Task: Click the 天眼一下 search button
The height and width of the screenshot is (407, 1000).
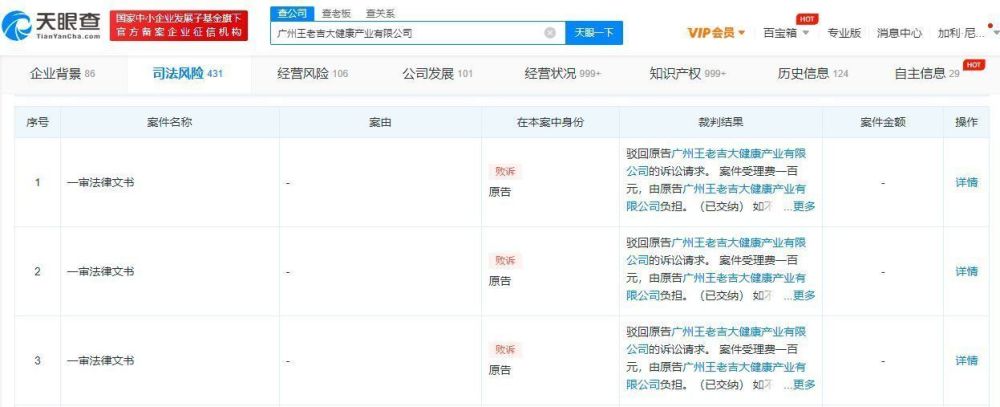Action: tap(594, 33)
